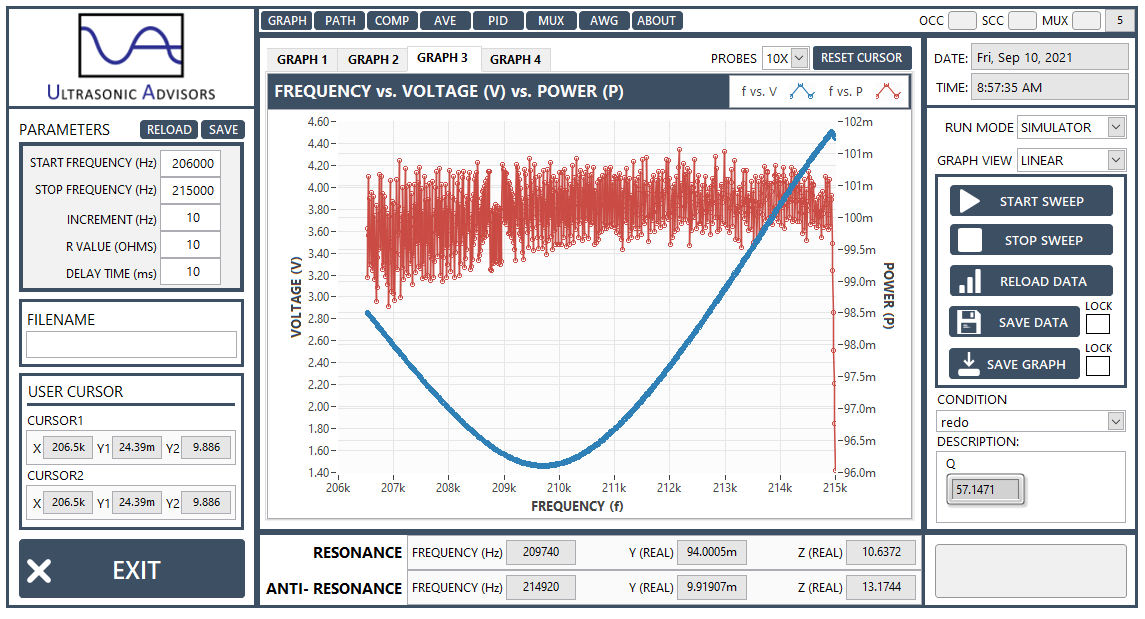Open the PATH menu tab
1145x619 pixels.
pyautogui.click(x=340, y=20)
